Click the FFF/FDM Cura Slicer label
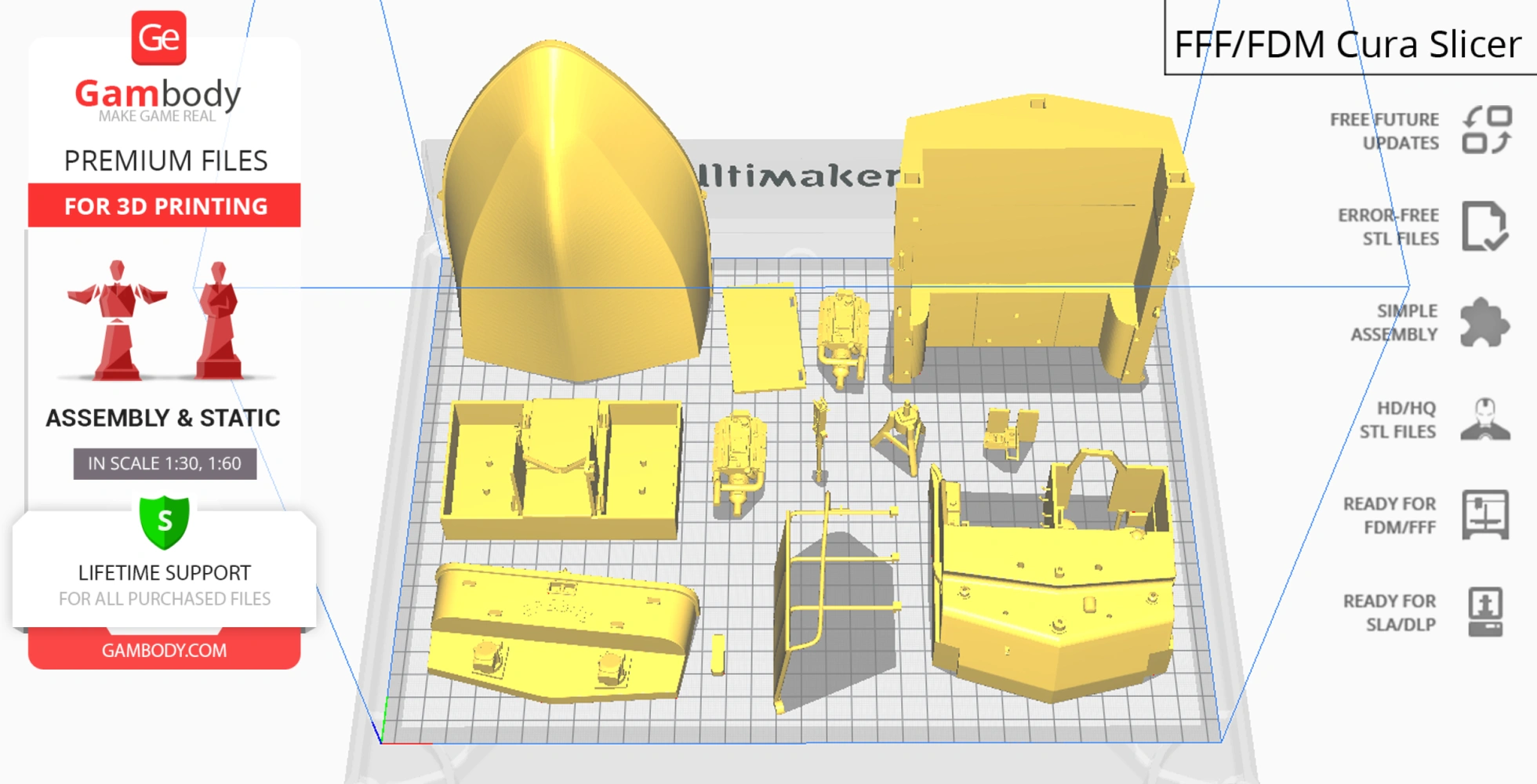This screenshot has height=784, width=1537. click(x=1347, y=44)
